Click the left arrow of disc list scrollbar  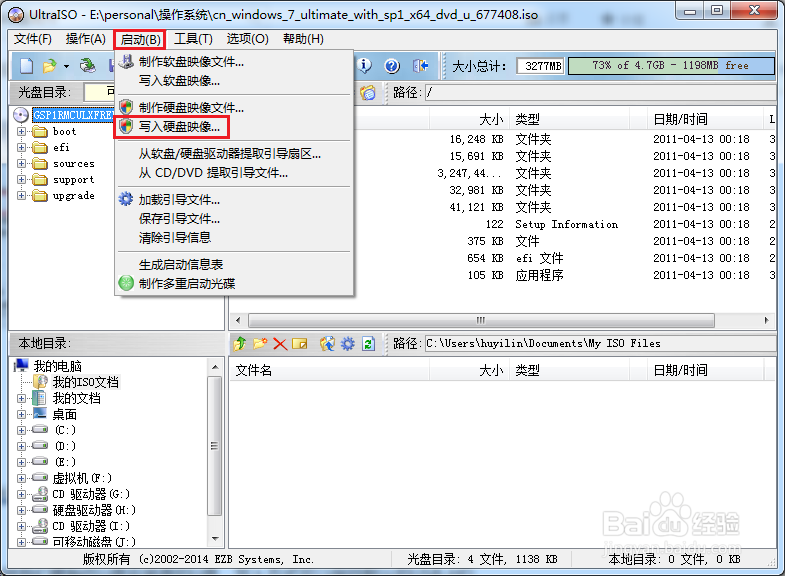(x=238, y=320)
